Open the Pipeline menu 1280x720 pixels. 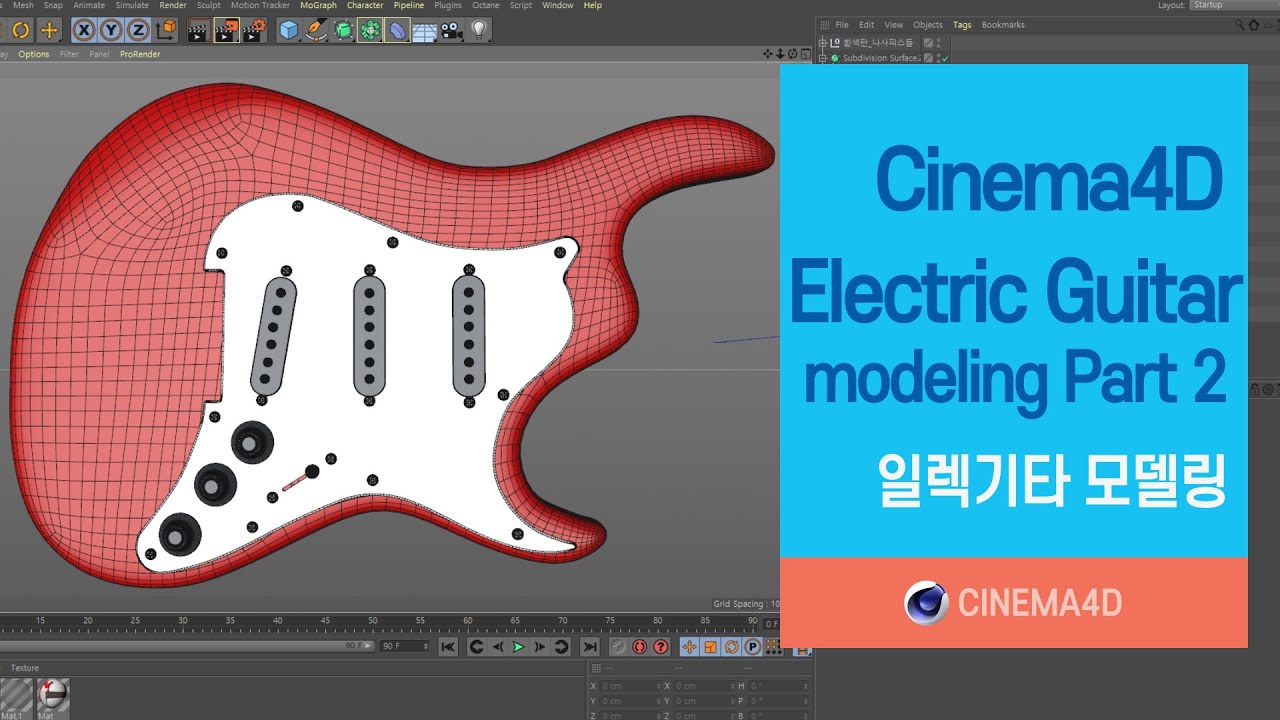409,5
